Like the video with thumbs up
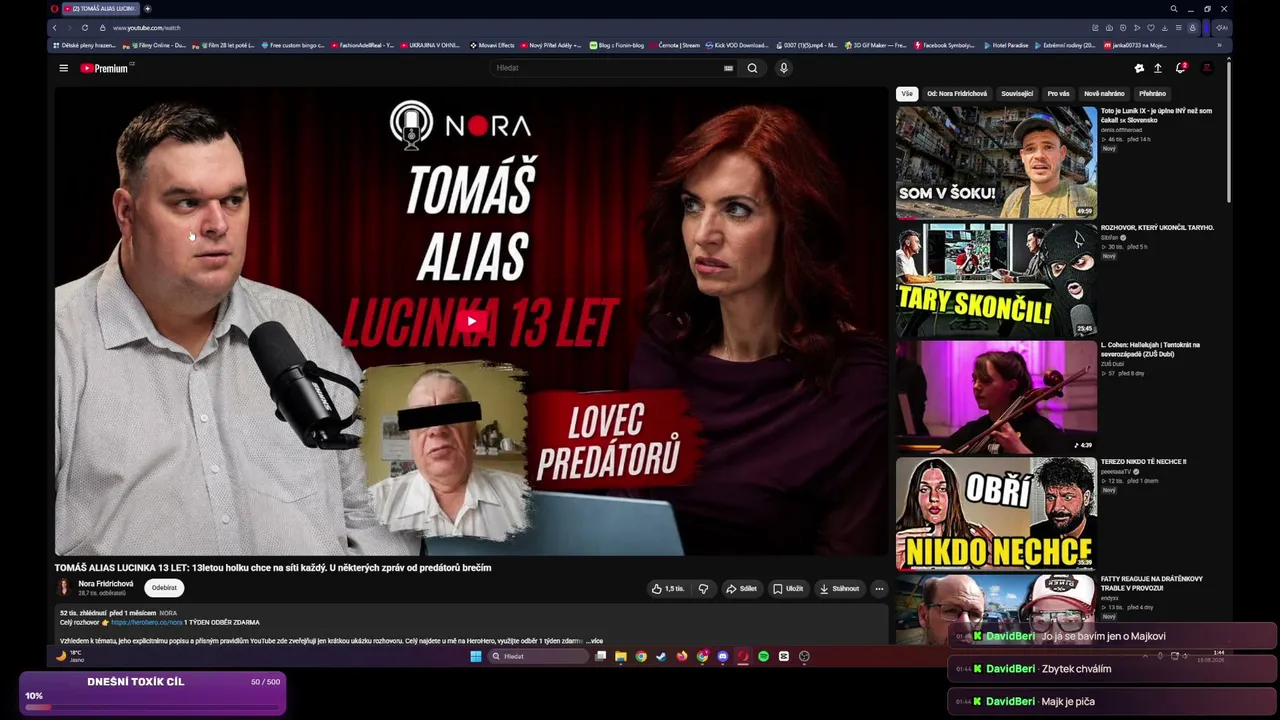The width and height of the screenshot is (1280, 720). [667, 589]
